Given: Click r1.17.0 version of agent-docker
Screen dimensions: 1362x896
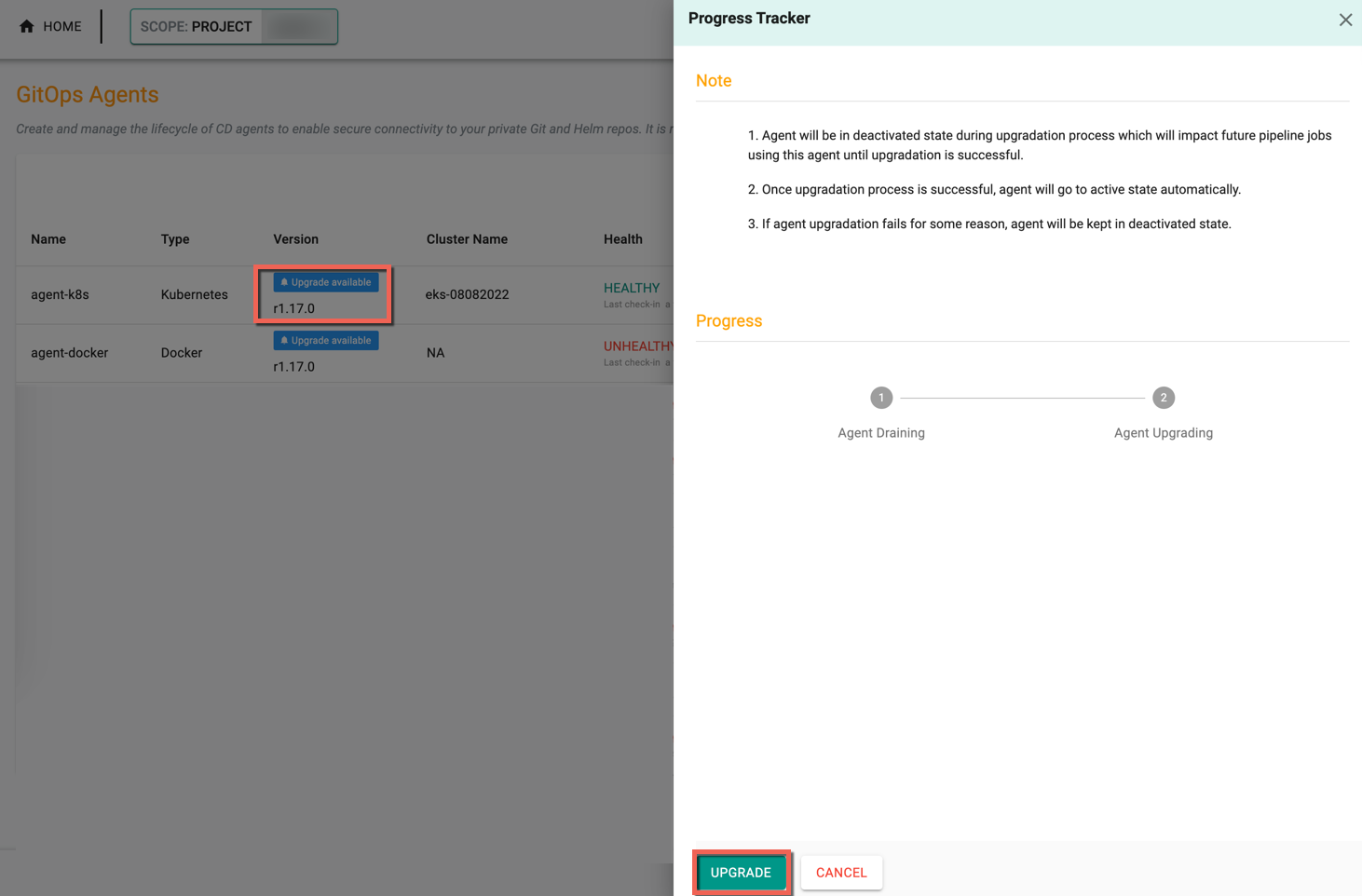Looking at the screenshot, I should pos(294,367).
